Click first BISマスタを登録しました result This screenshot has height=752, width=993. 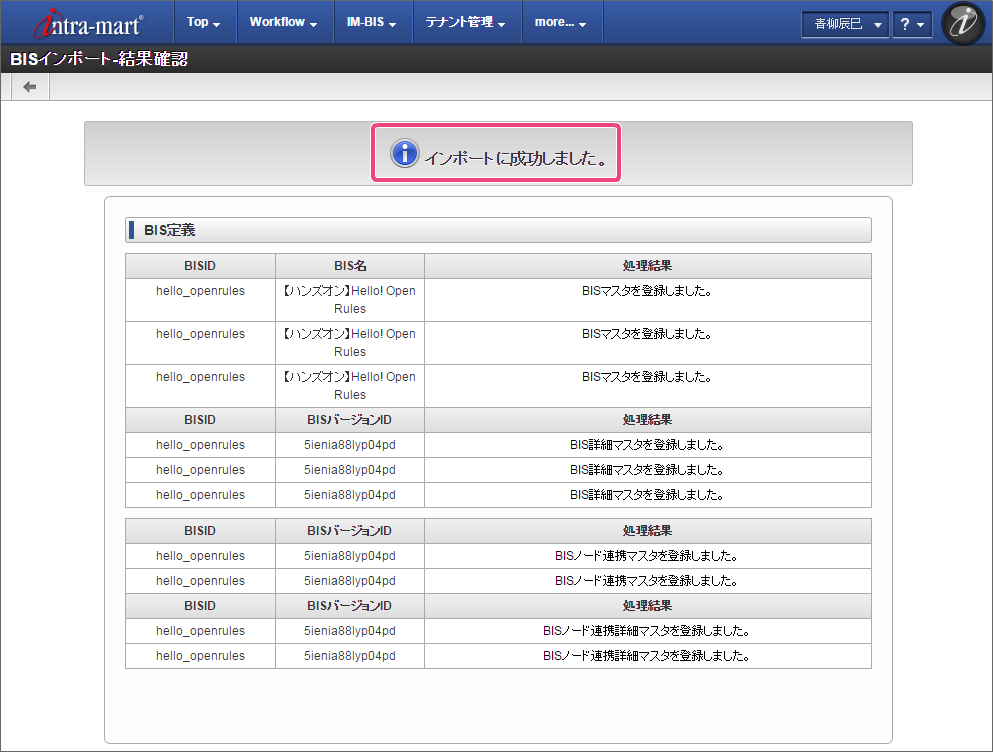[647, 291]
